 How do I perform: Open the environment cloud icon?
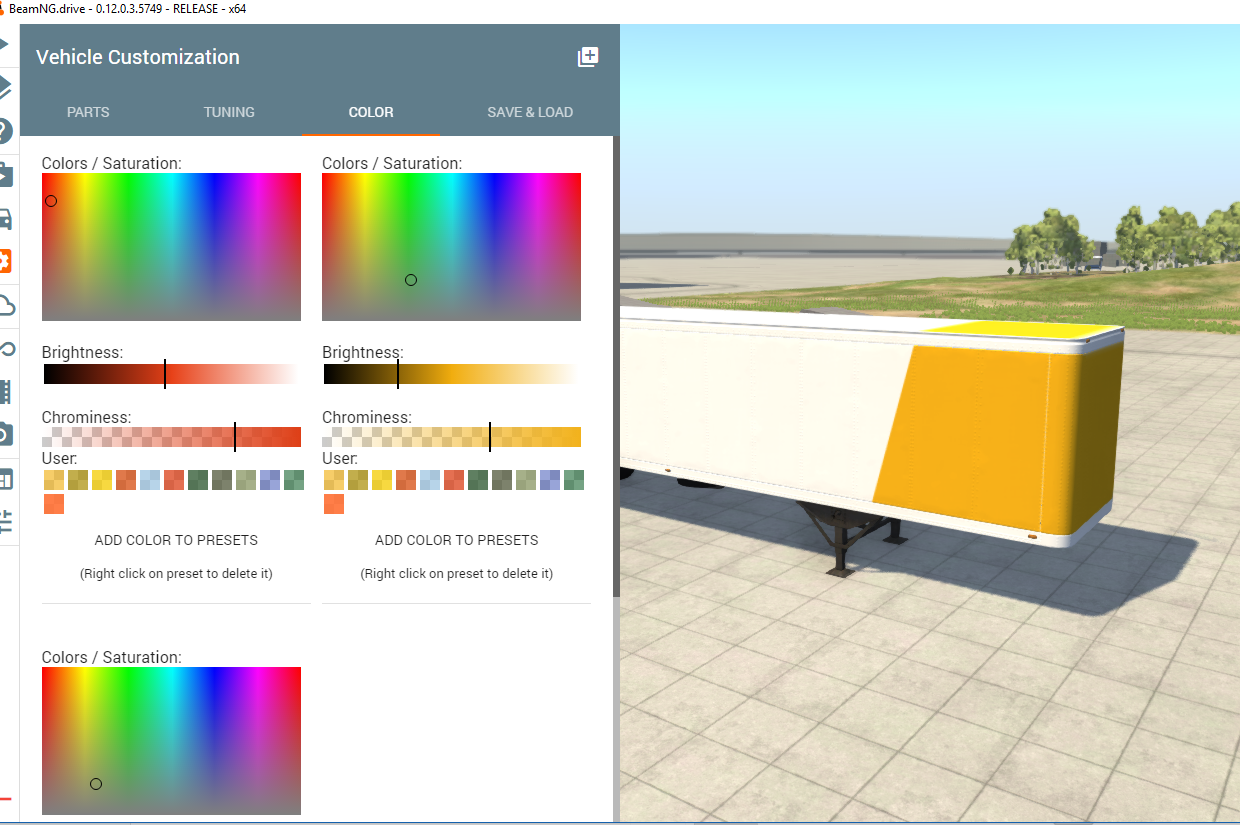point(6,305)
